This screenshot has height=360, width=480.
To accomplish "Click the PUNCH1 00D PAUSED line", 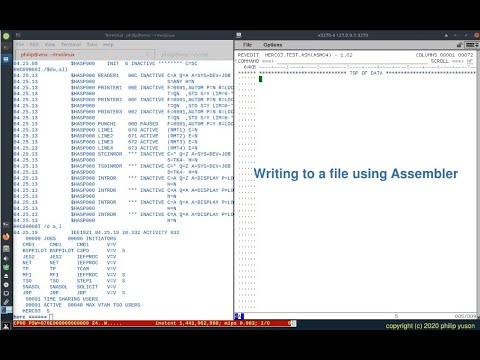I will (123, 124).
